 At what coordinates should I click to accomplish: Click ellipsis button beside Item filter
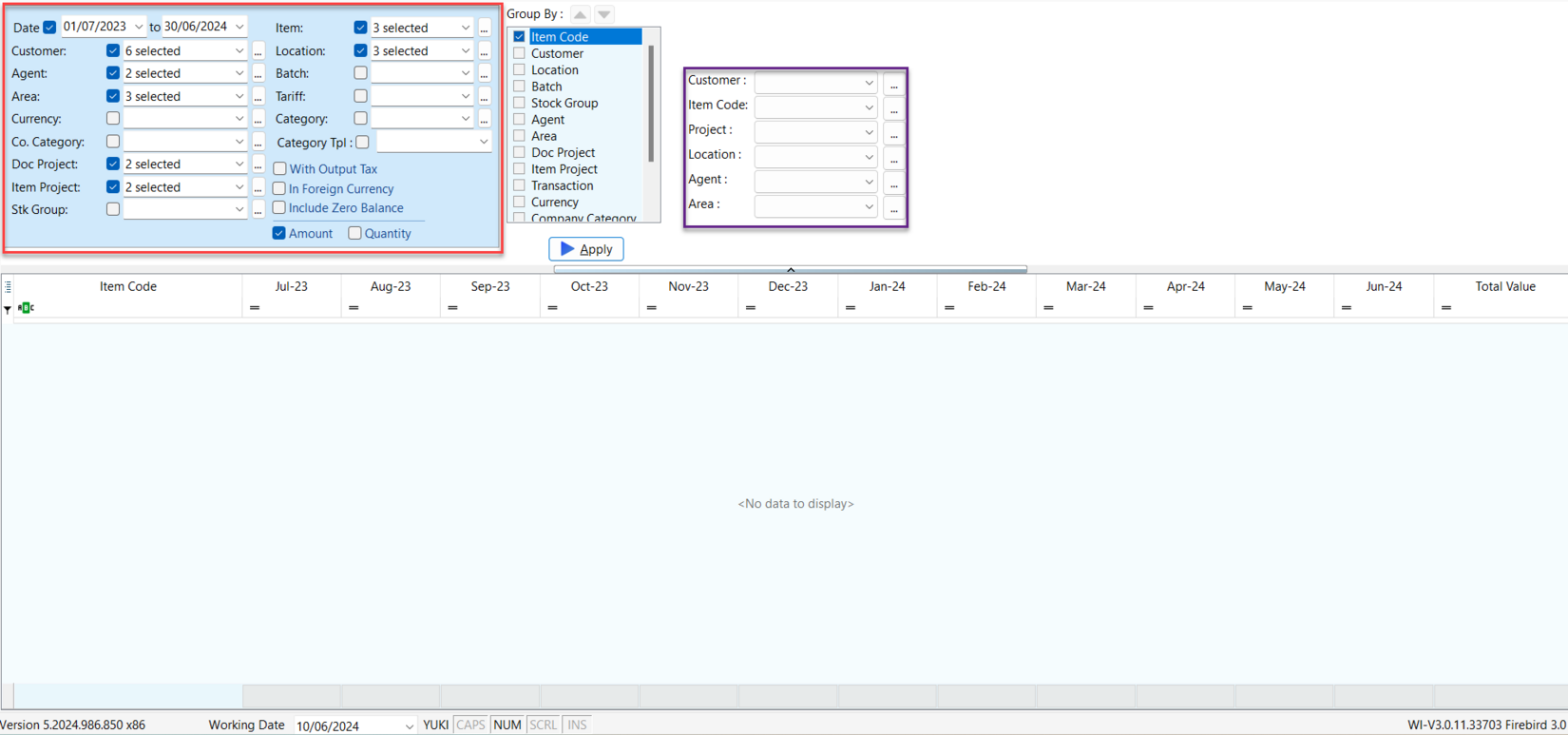[485, 29]
